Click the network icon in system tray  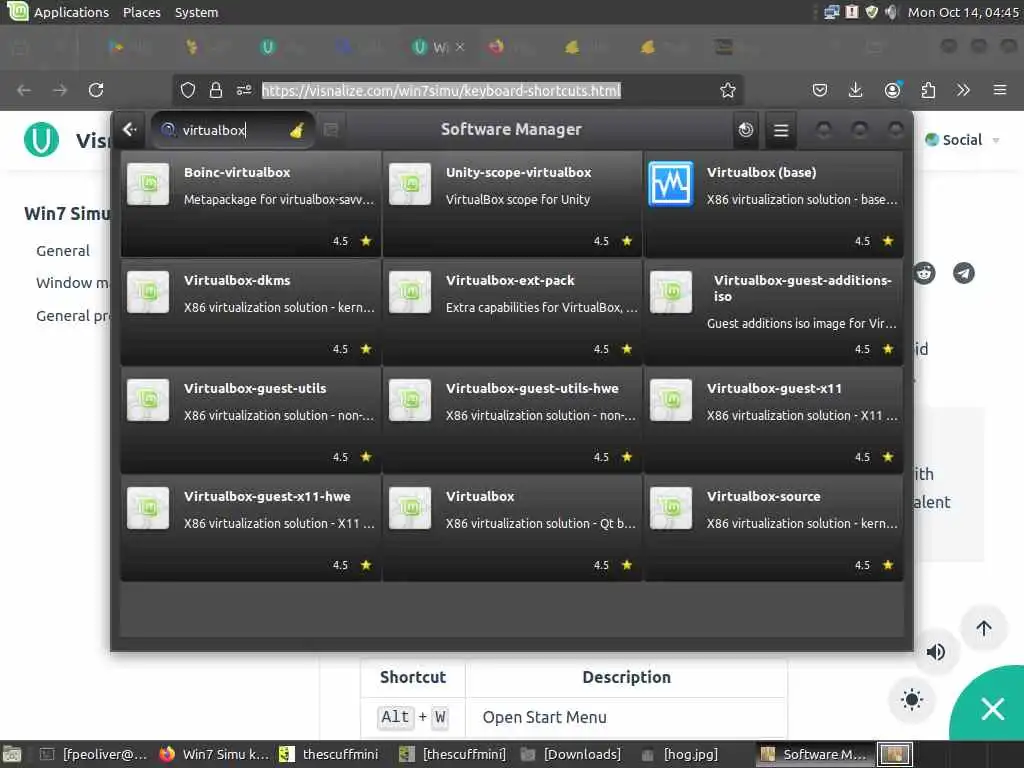point(831,12)
